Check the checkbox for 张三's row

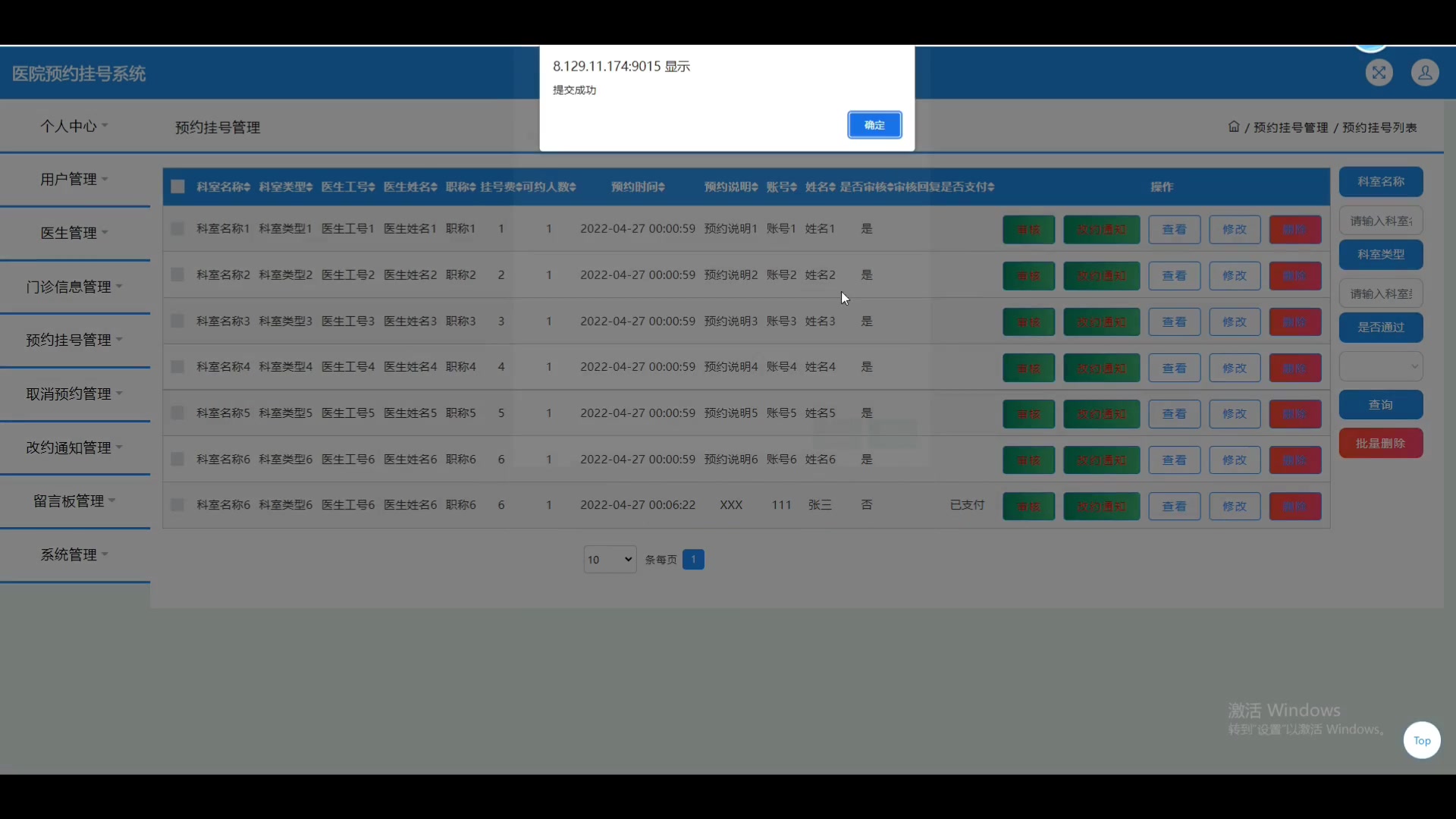coord(177,504)
